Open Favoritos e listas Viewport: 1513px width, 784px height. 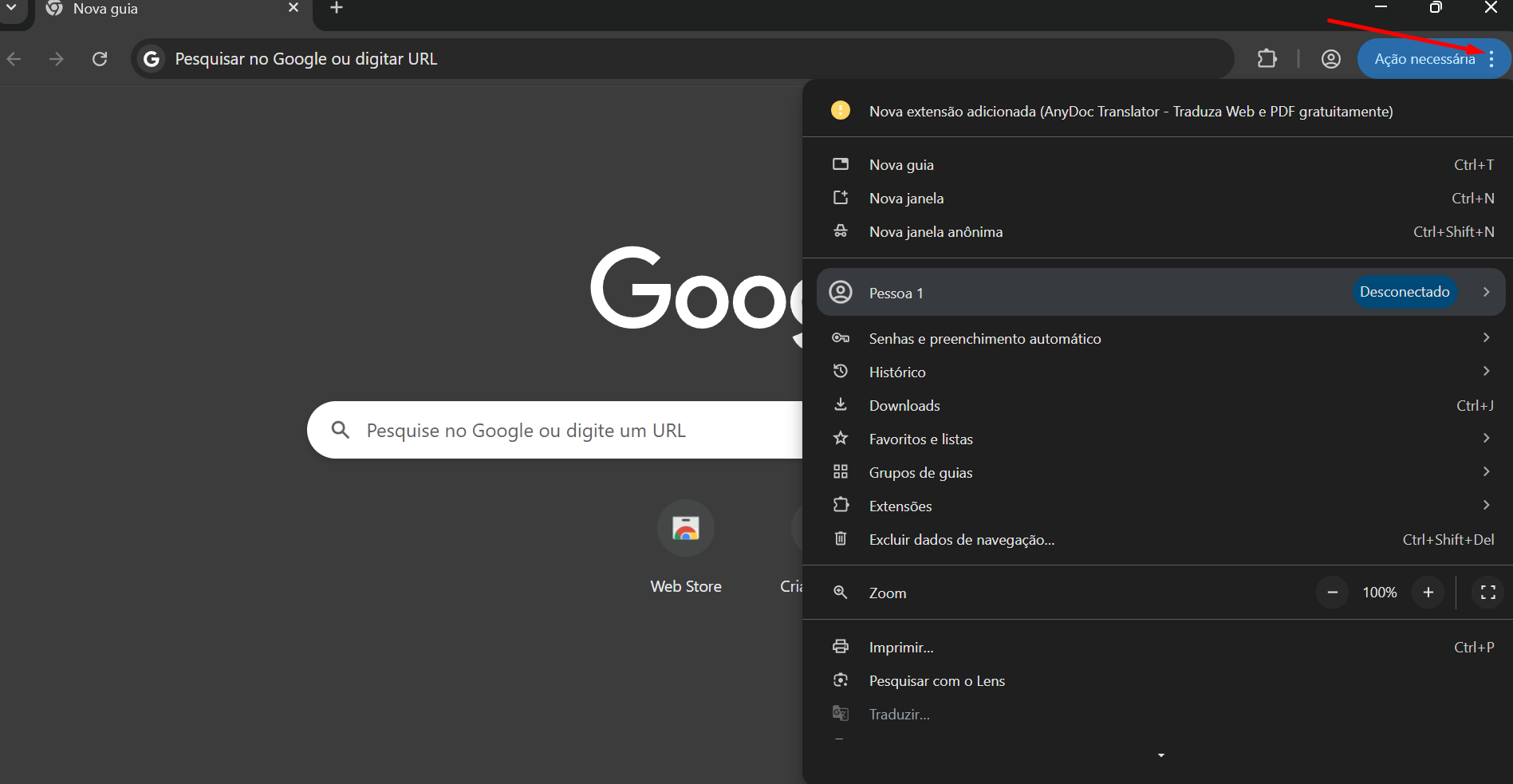click(x=1157, y=439)
